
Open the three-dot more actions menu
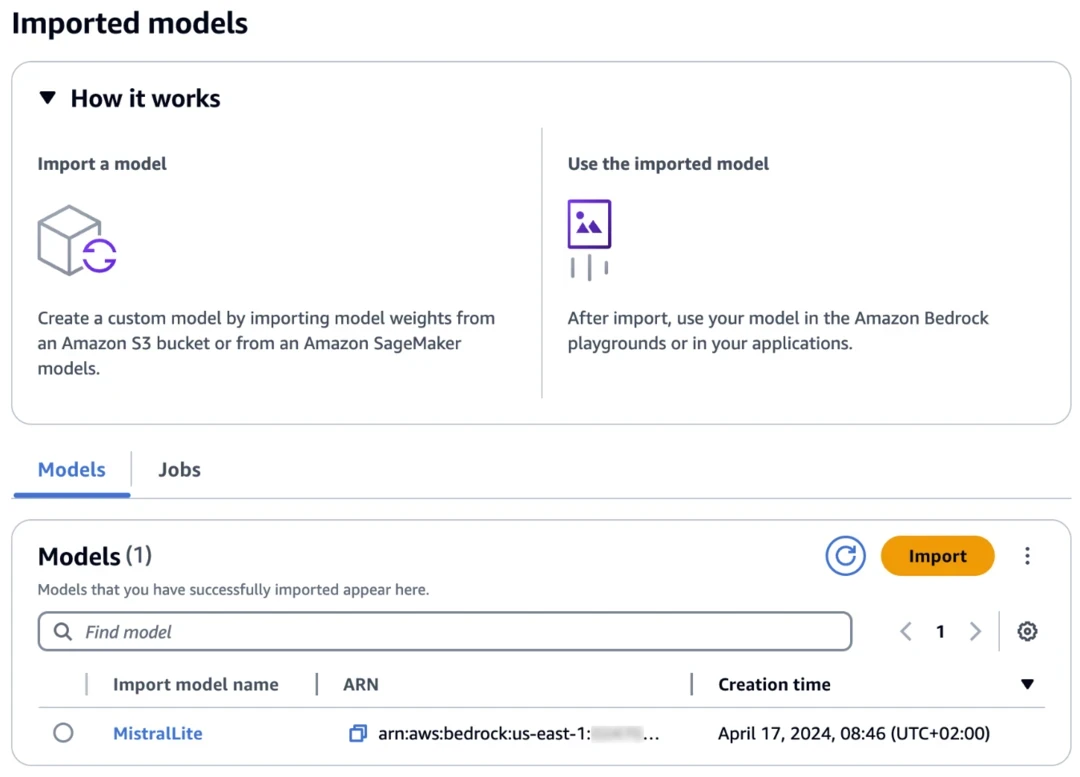[x=1027, y=556]
